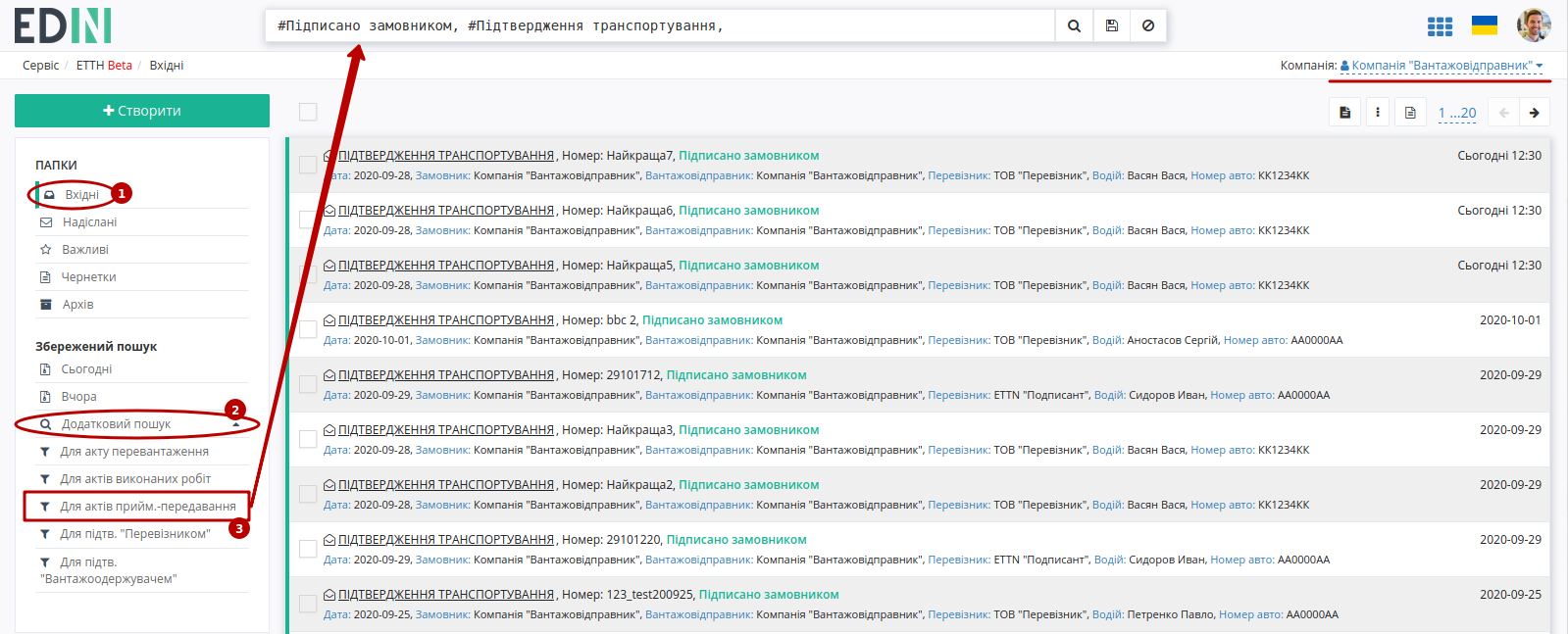Toggle the select-all documents checkbox

tap(308, 112)
